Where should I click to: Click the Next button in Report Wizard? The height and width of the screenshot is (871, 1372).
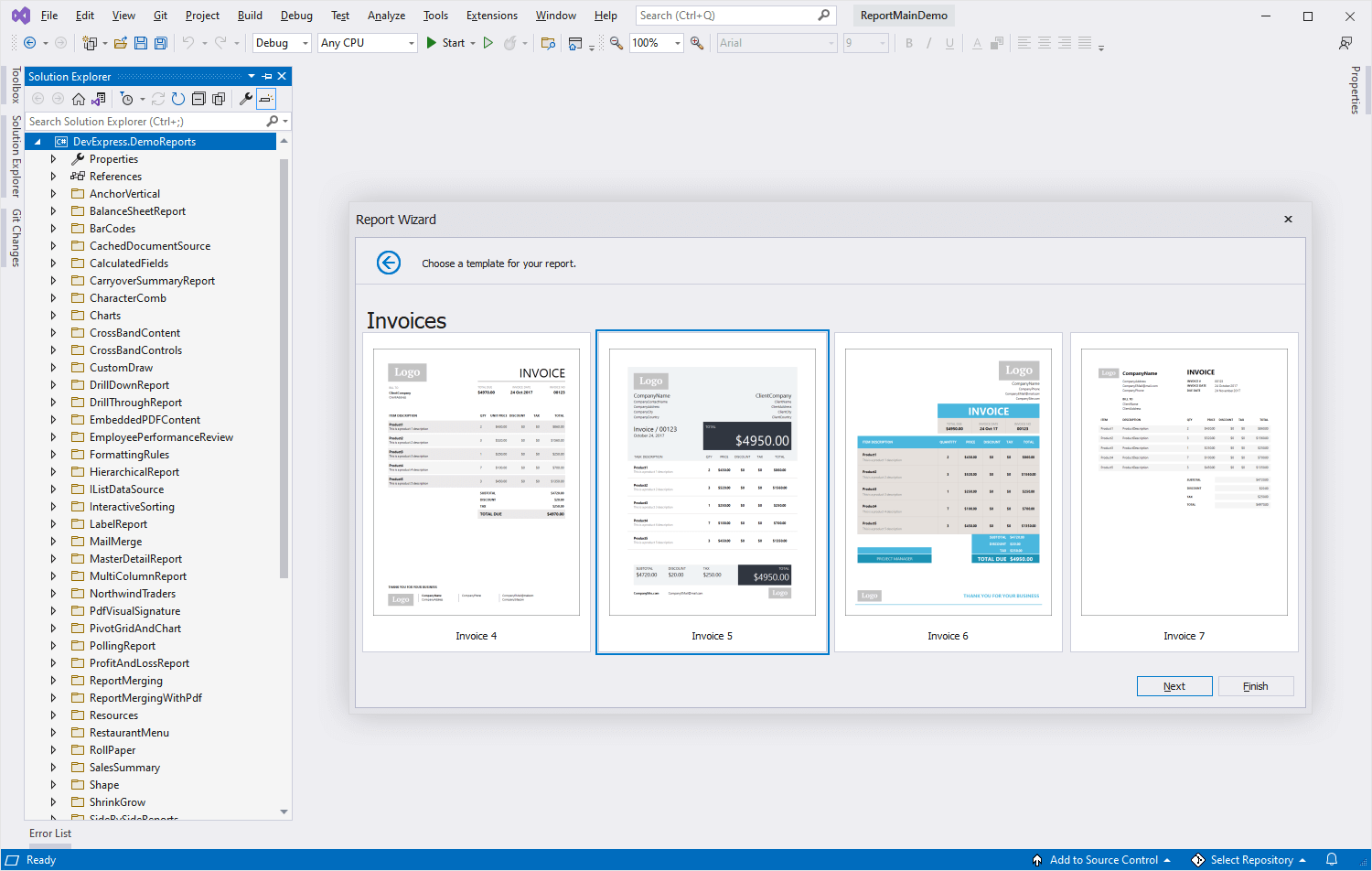pyautogui.click(x=1174, y=685)
